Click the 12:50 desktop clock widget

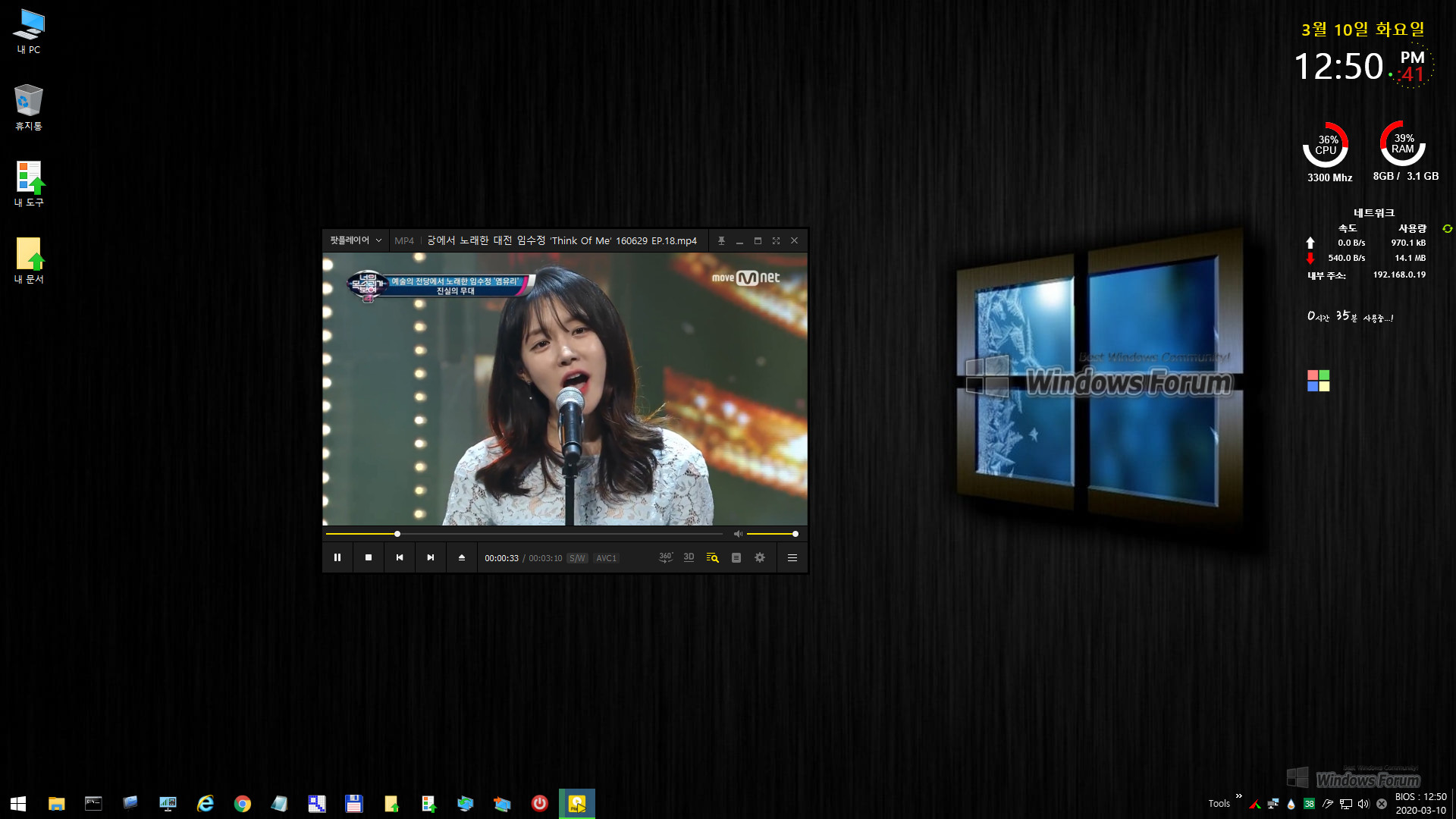tap(1338, 67)
